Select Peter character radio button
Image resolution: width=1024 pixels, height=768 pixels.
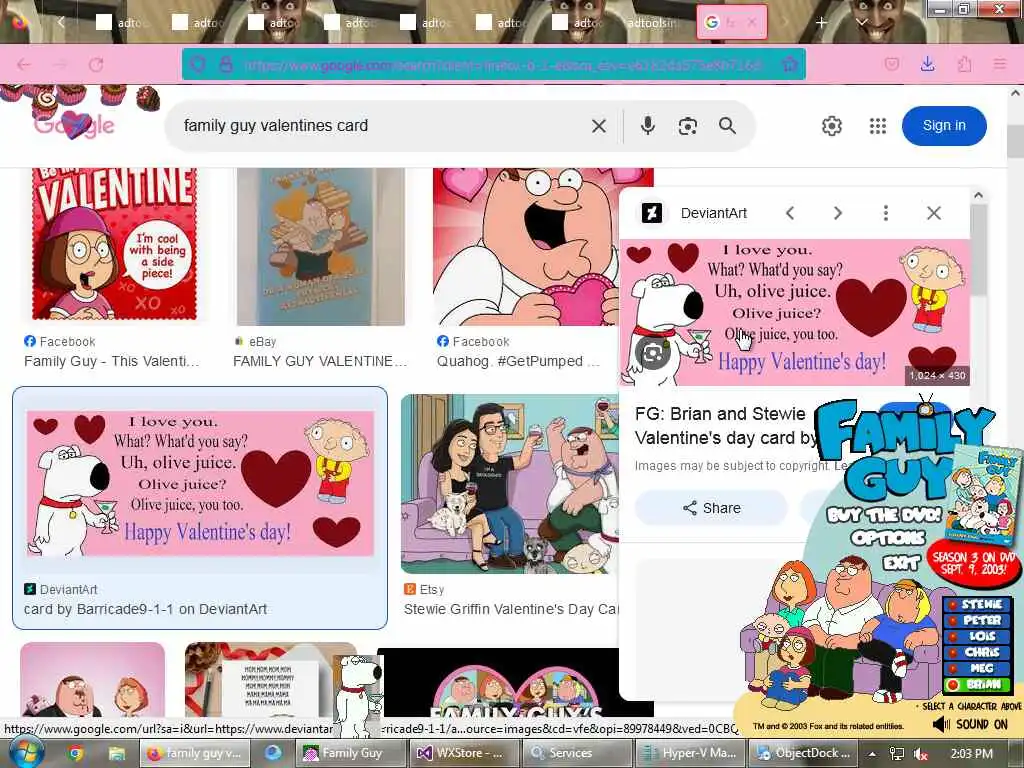(954, 620)
